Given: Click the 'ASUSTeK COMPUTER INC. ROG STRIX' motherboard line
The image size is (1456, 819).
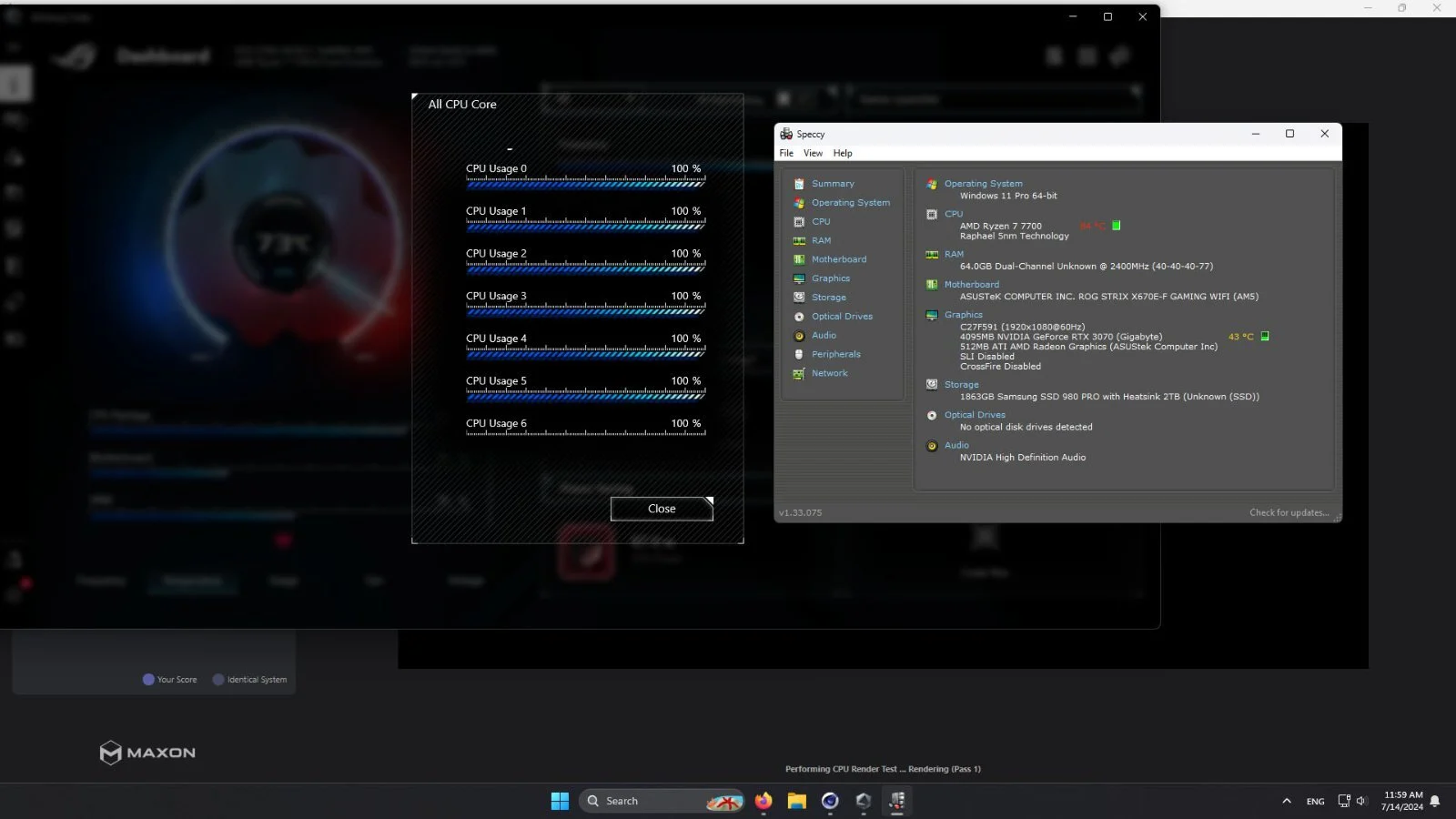Looking at the screenshot, I should [x=1109, y=297].
